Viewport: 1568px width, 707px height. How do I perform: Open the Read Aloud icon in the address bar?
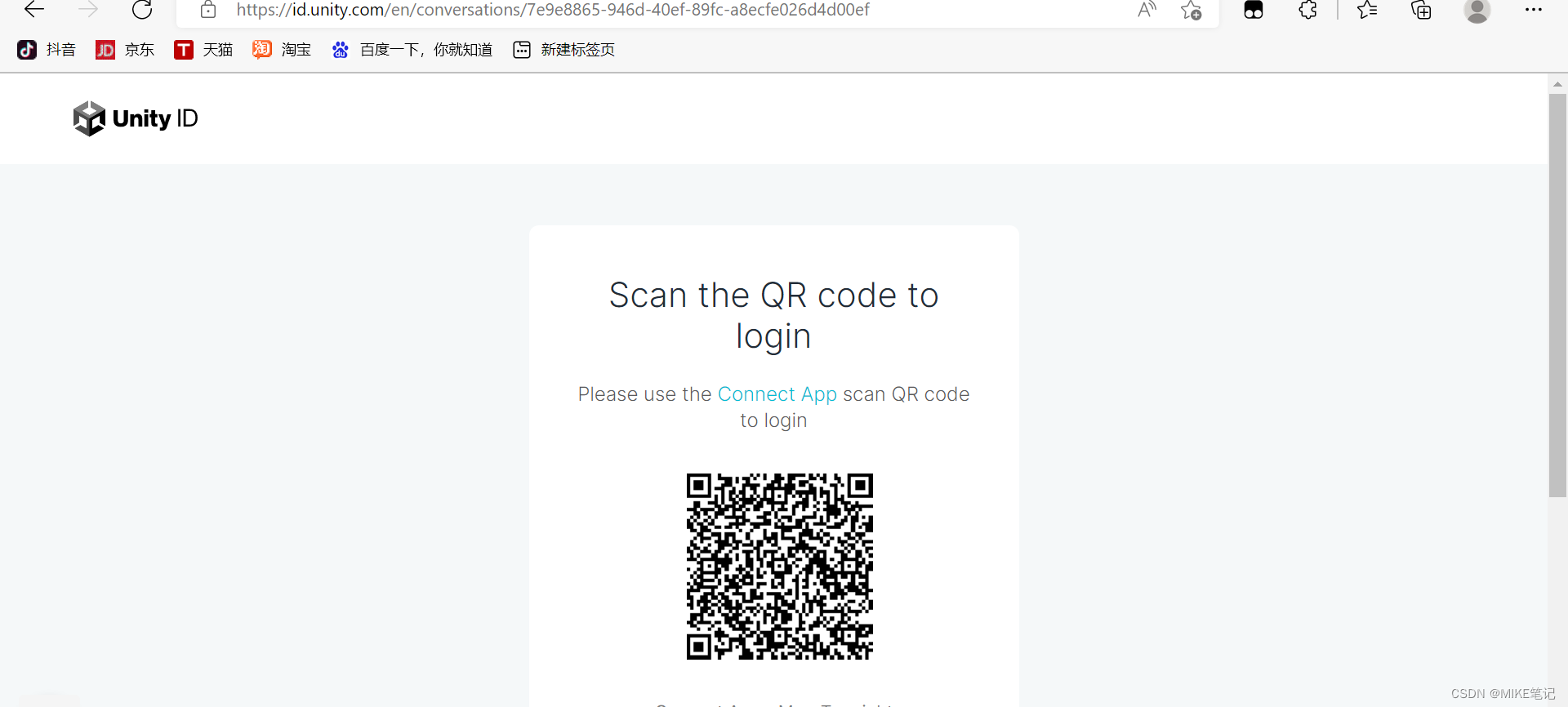pos(1147,10)
